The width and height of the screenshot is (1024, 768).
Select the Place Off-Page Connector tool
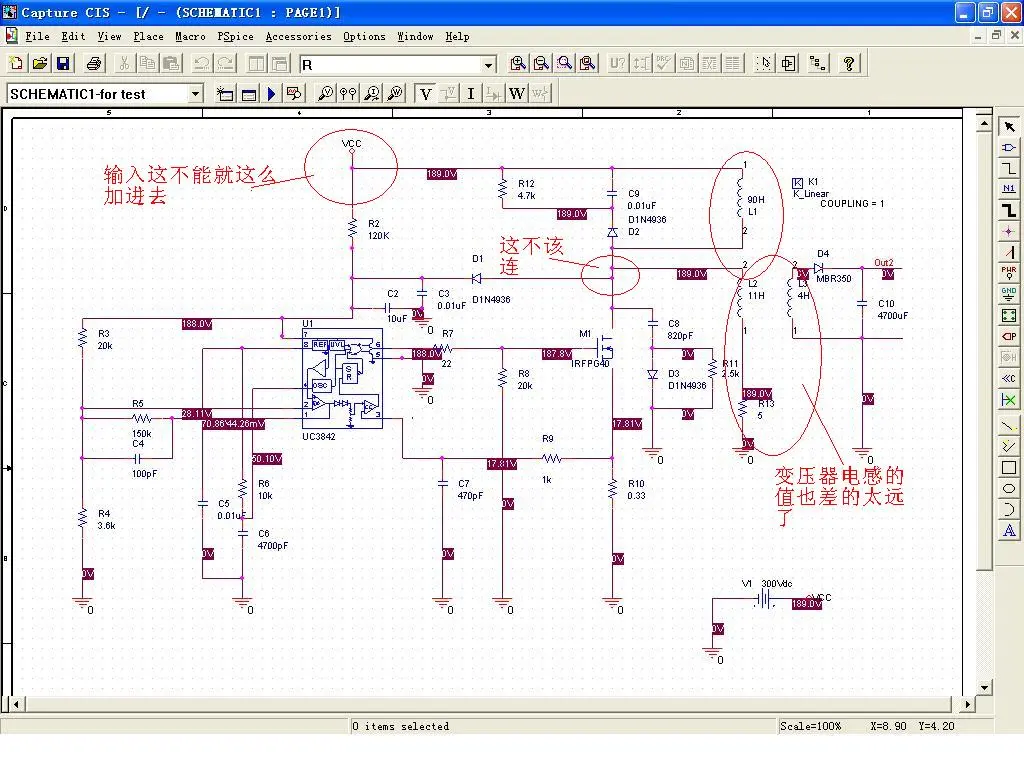pyautogui.click(x=1009, y=378)
